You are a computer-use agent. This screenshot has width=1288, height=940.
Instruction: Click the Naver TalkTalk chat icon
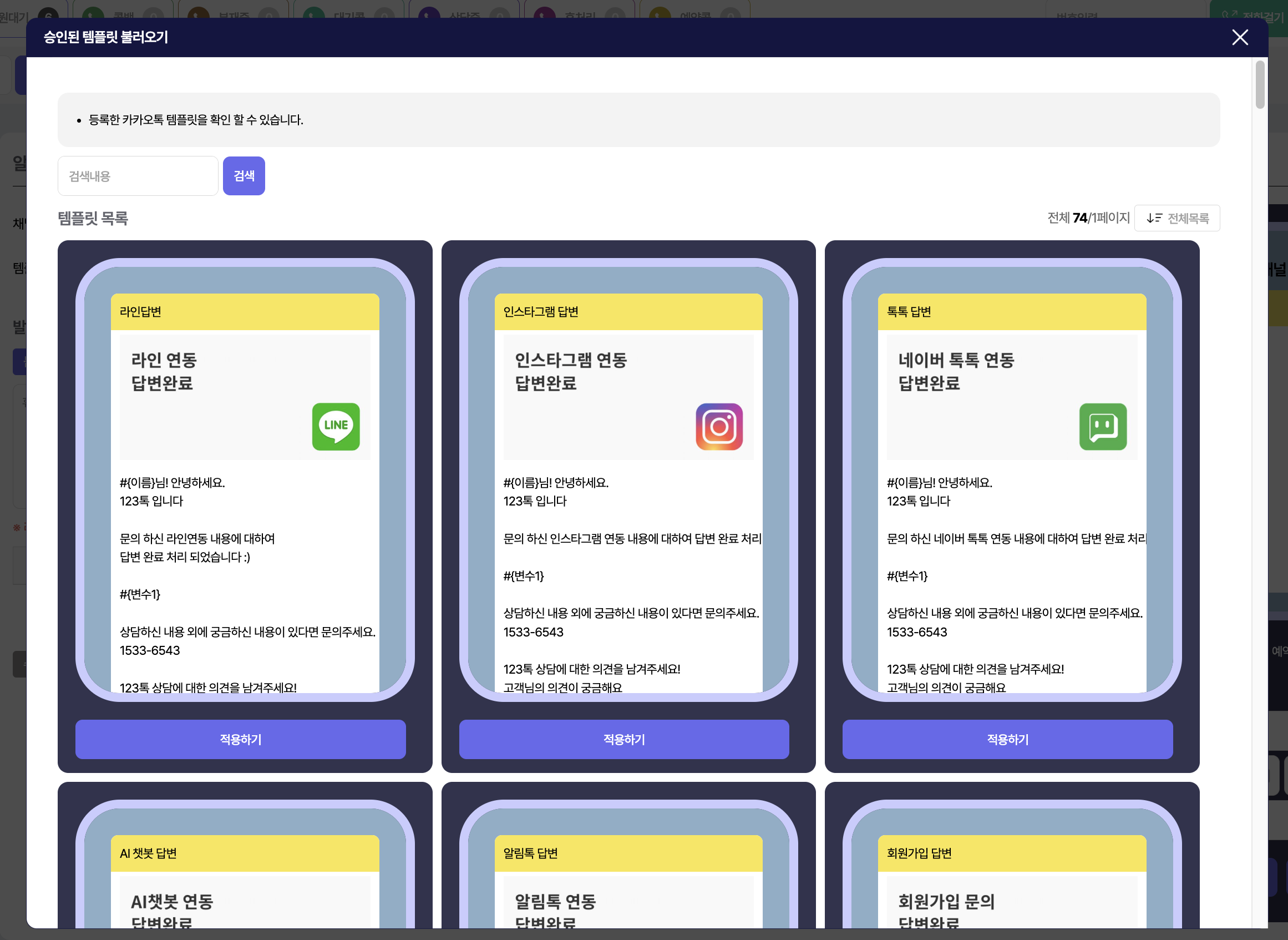1103,427
